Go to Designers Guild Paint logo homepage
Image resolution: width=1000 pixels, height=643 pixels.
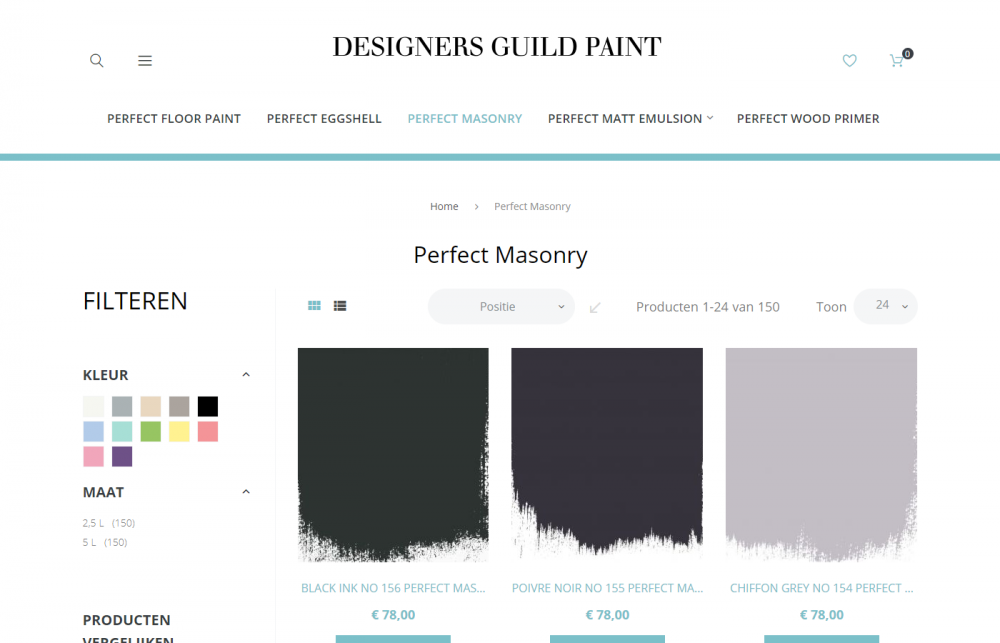(497, 47)
